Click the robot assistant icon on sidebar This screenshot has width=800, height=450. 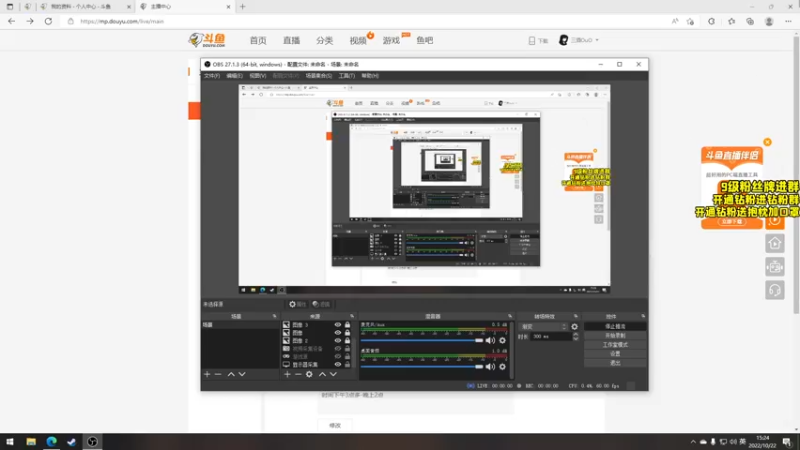(x=774, y=267)
